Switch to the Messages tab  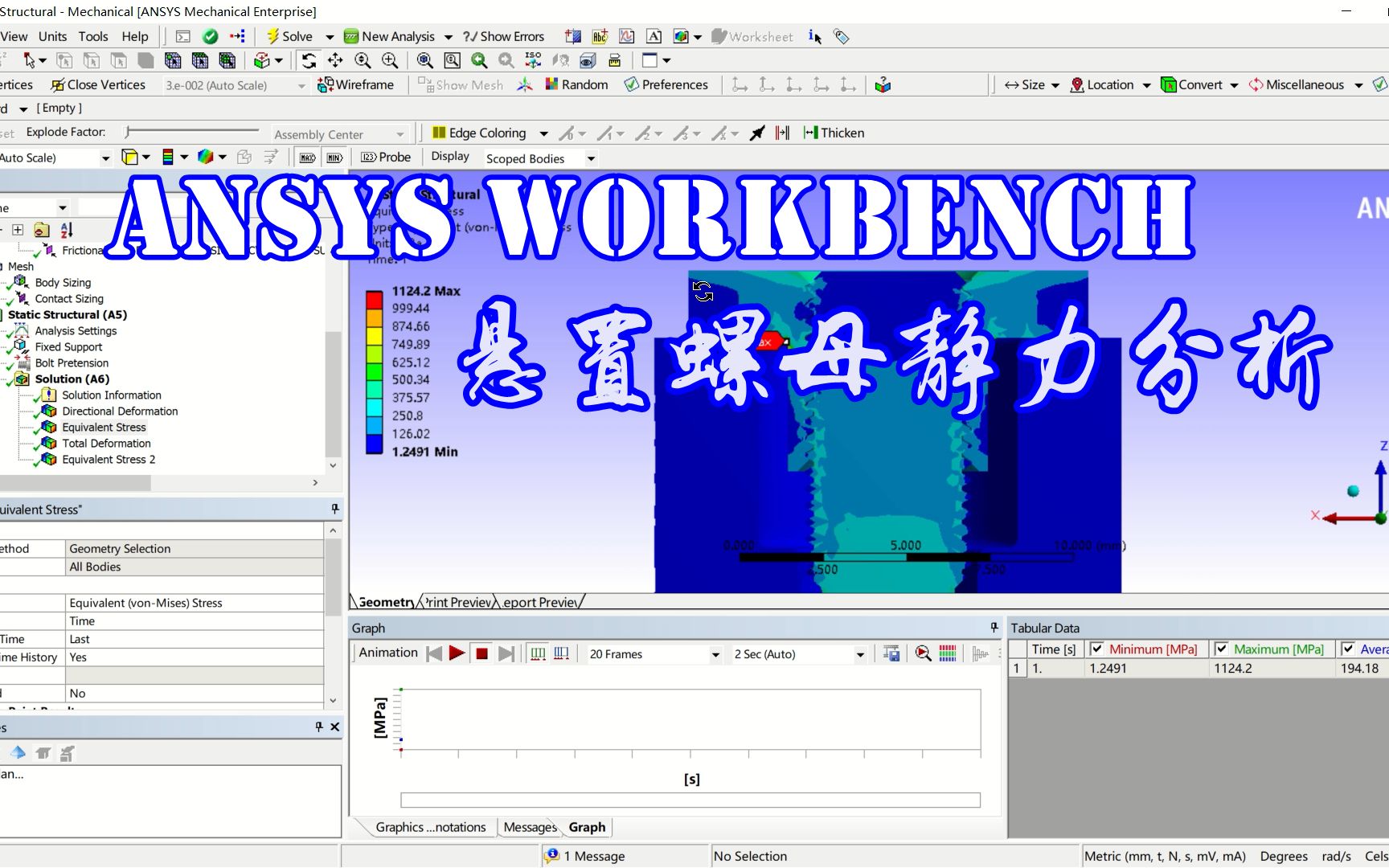(x=530, y=827)
